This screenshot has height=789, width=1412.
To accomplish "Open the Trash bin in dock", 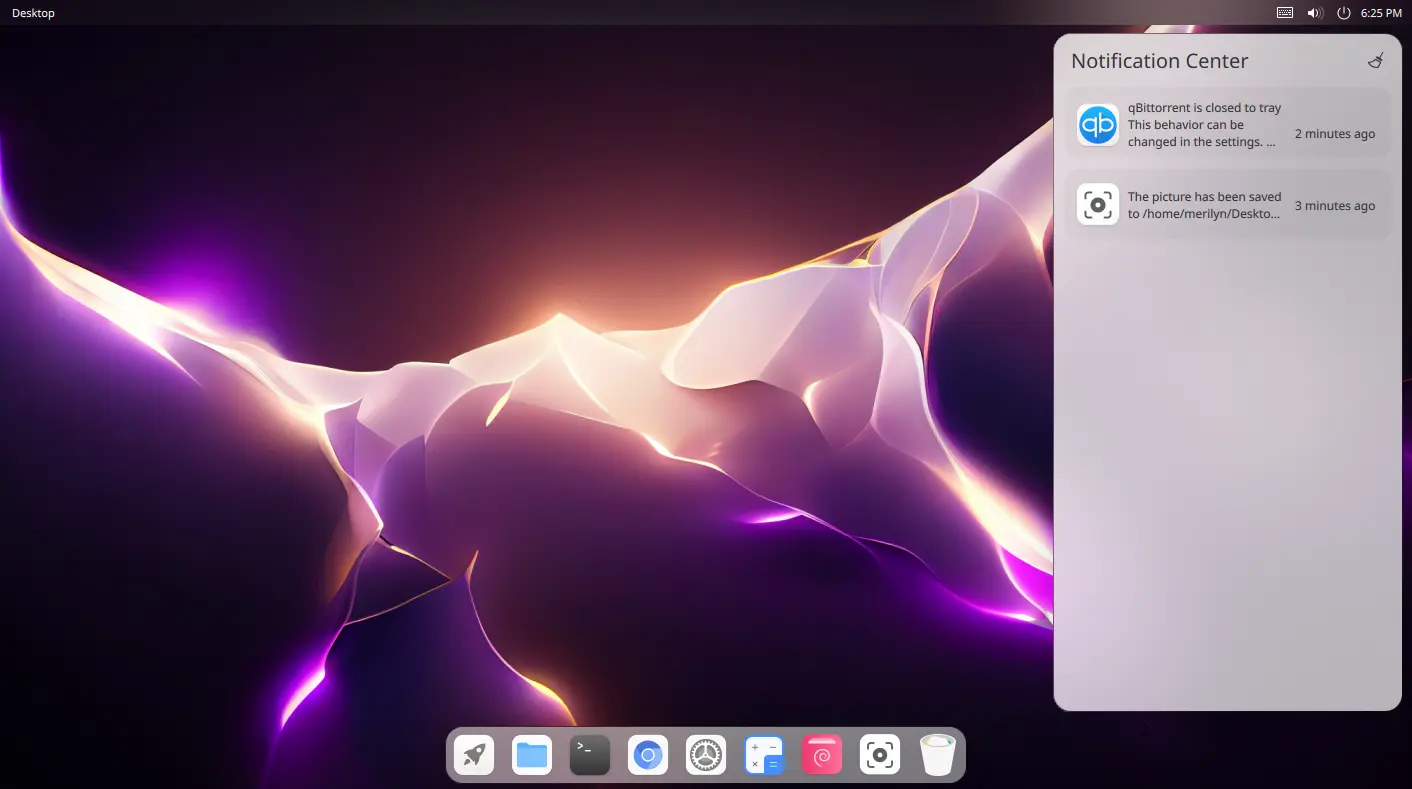I will click(x=938, y=755).
